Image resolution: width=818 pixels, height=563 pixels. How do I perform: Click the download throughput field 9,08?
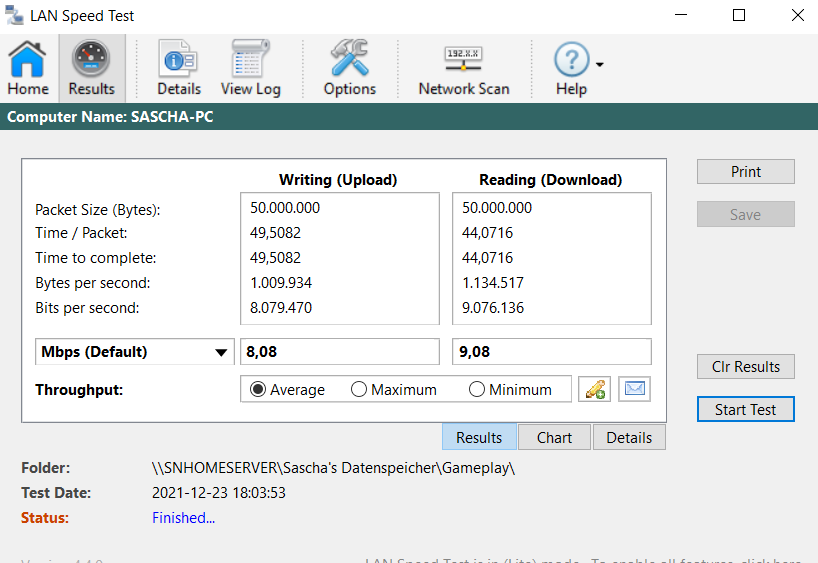pos(551,352)
